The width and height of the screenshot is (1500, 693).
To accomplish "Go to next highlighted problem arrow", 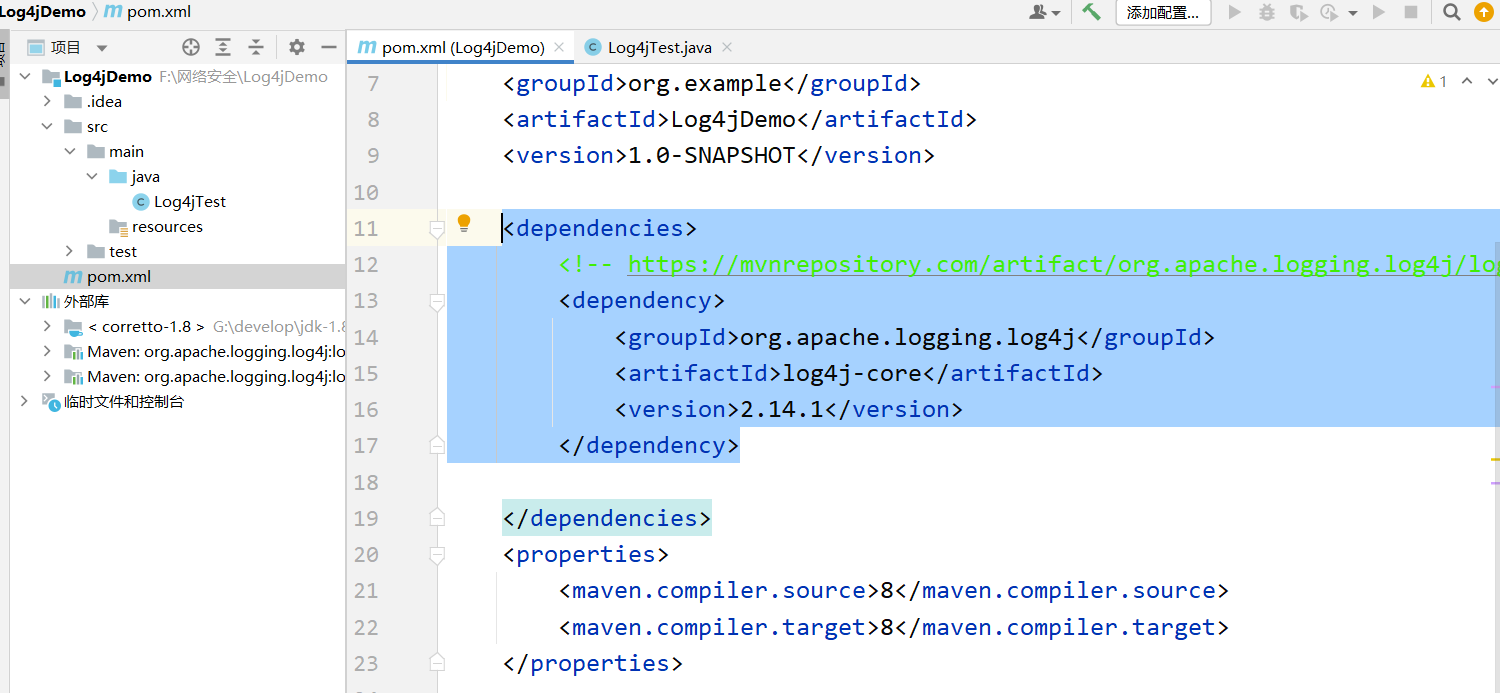I will [1493, 81].
